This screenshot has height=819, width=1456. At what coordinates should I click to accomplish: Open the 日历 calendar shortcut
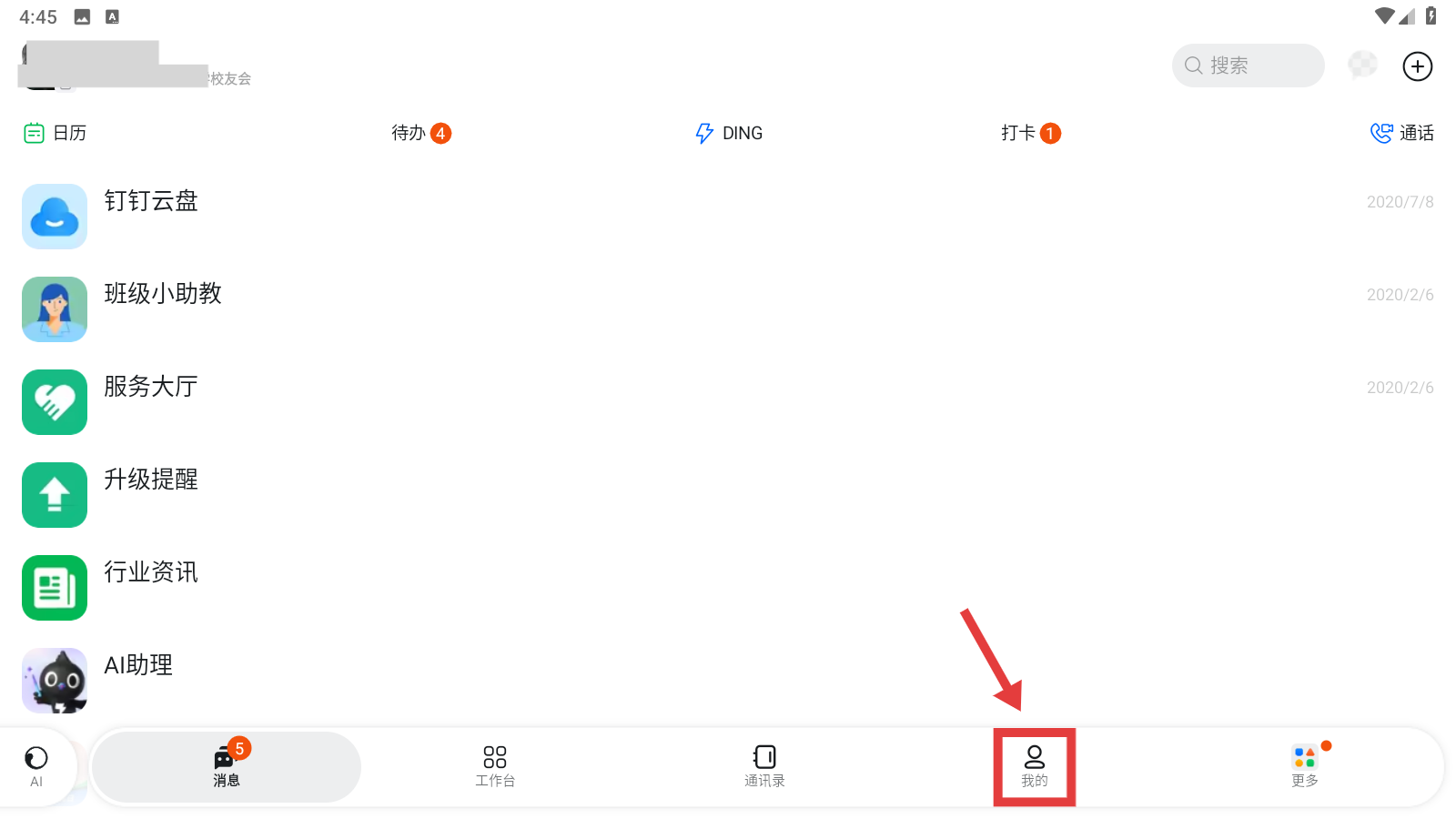[x=55, y=133]
